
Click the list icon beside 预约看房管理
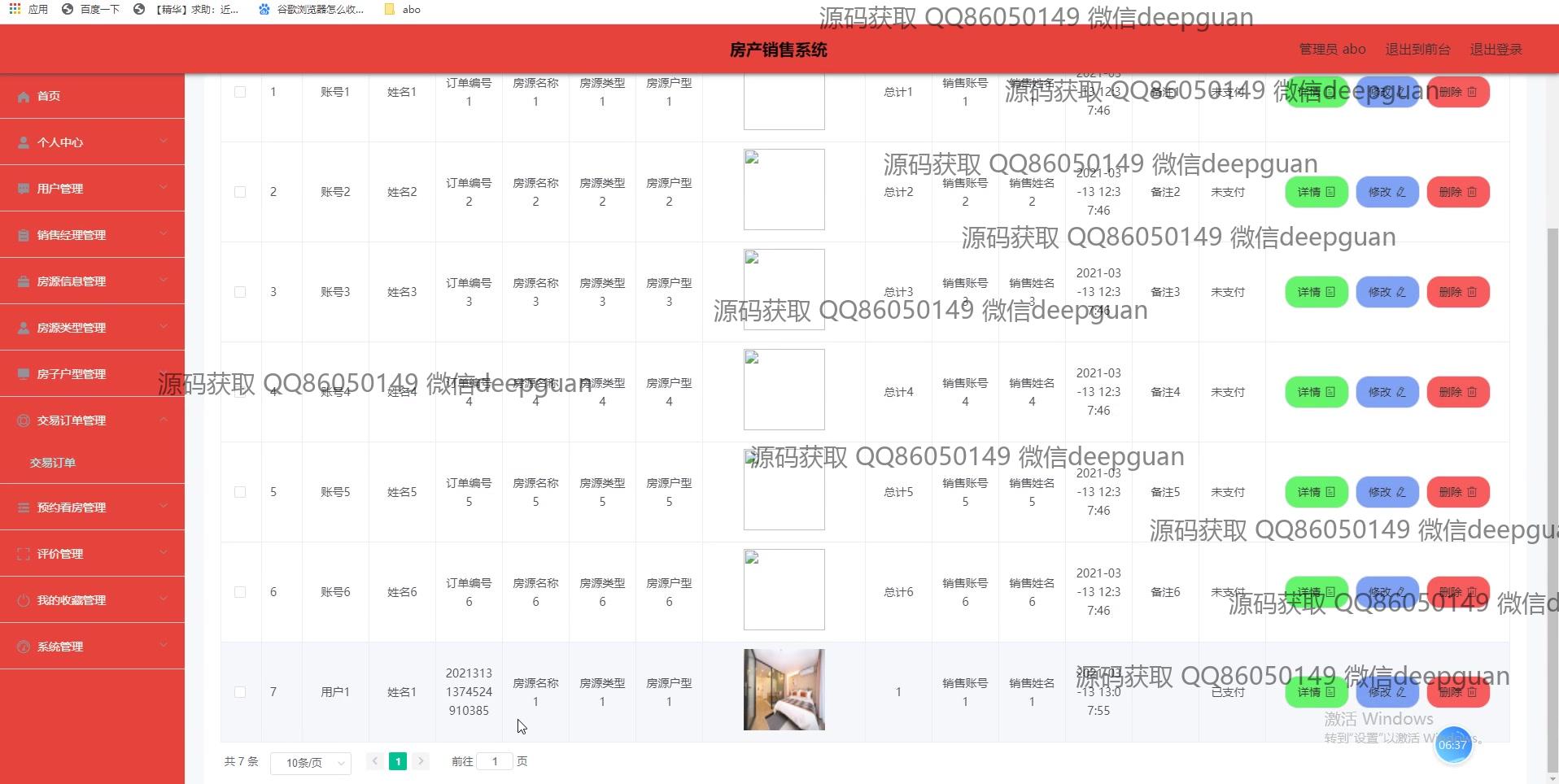coord(24,507)
